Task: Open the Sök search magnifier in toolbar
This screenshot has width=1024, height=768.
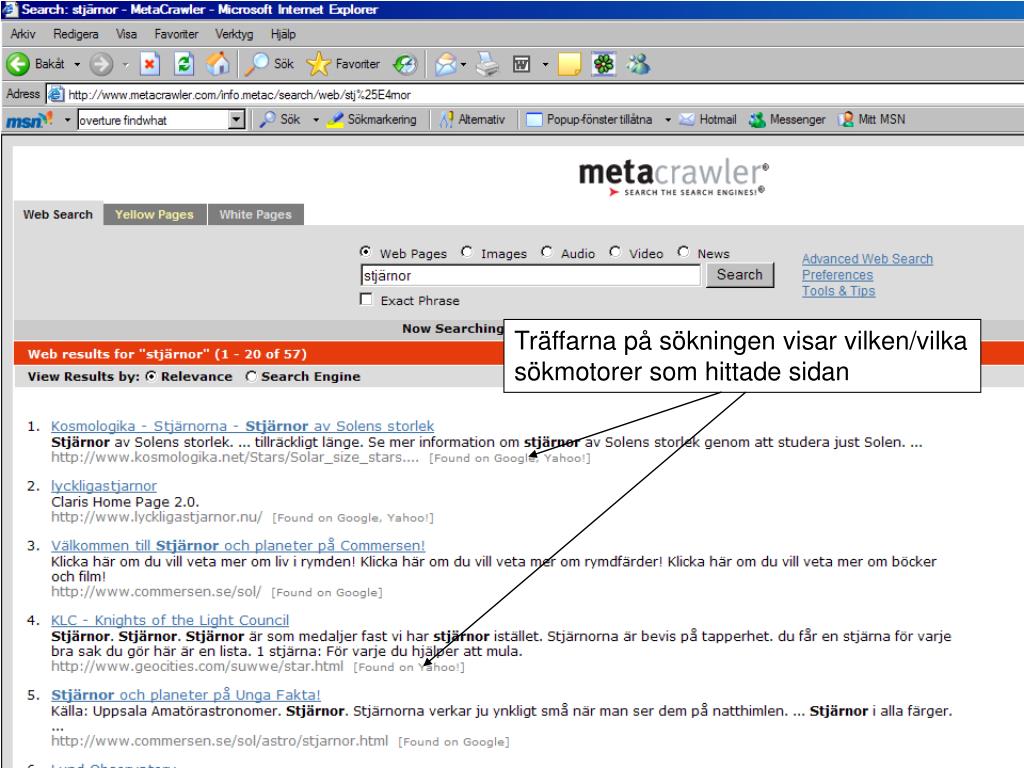Action: [257, 63]
